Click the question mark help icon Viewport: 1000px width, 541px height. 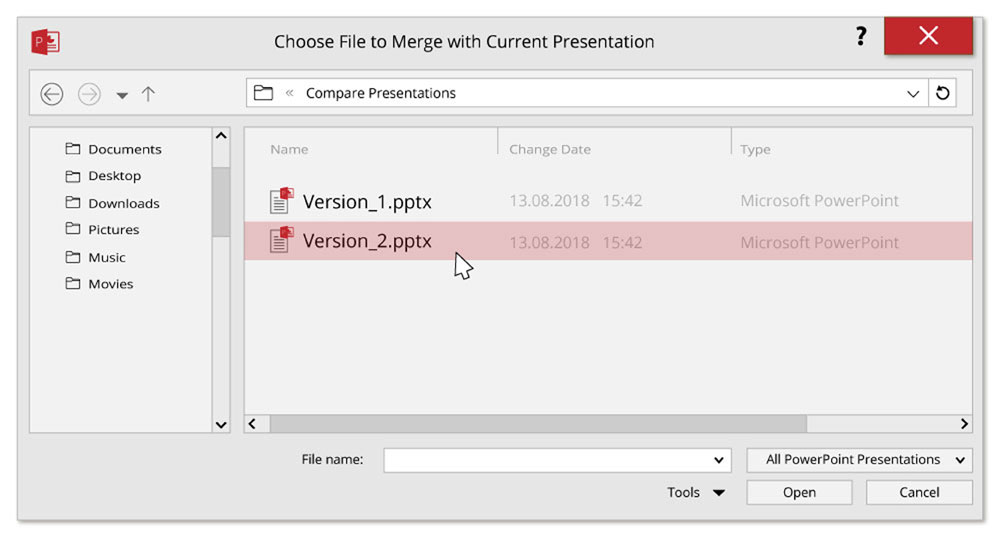(x=860, y=37)
